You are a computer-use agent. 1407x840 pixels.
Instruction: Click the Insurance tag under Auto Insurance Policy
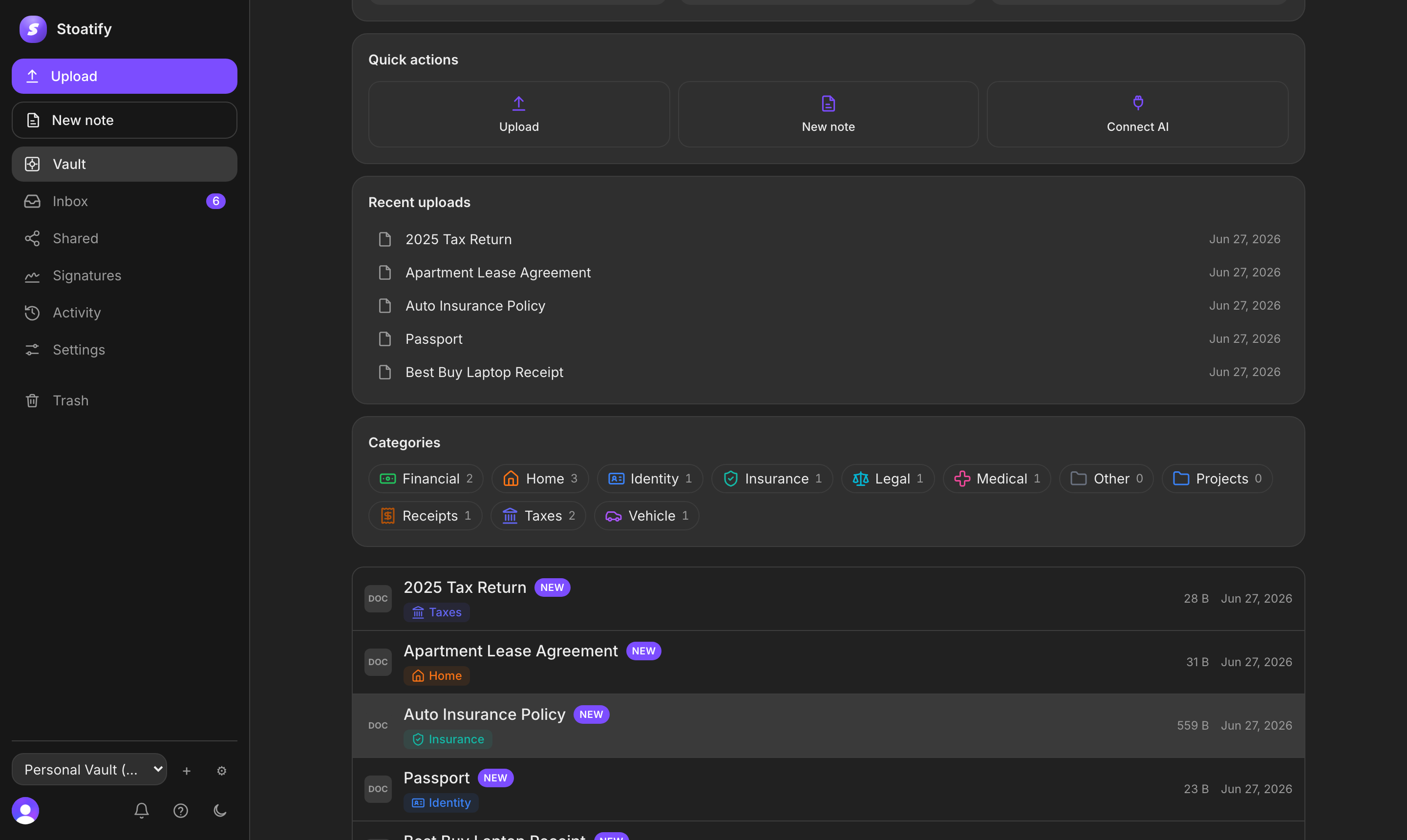point(448,739)
